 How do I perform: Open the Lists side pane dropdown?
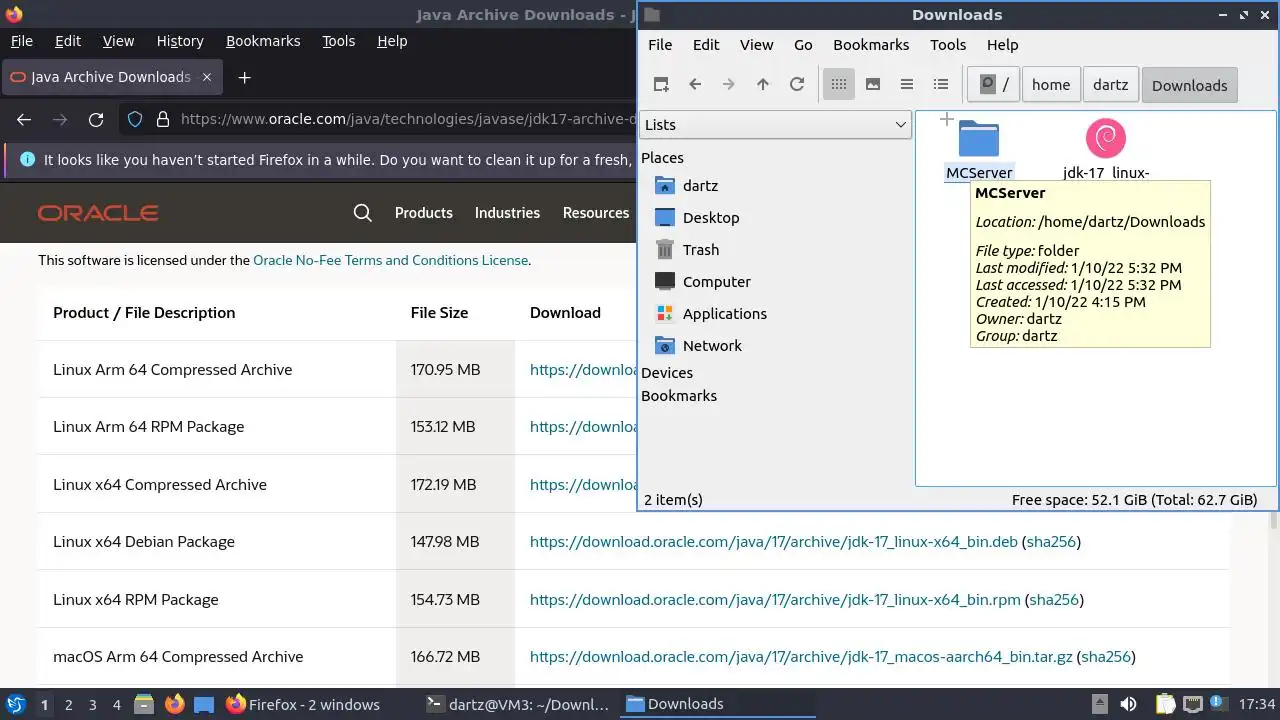[775, 124]
